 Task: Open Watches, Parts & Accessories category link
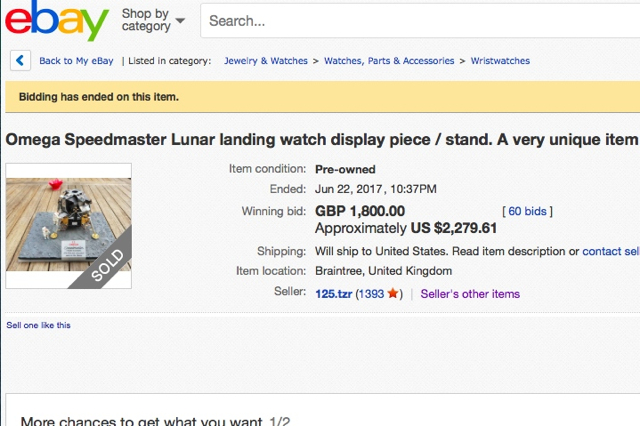coord(389,61)
